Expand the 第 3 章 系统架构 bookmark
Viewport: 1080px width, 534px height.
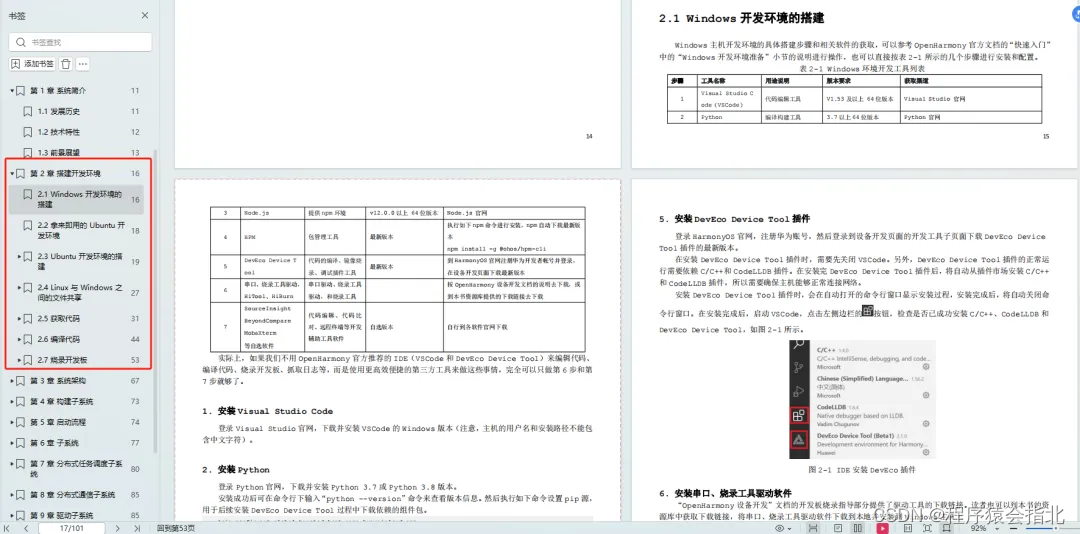pos(12,380)
